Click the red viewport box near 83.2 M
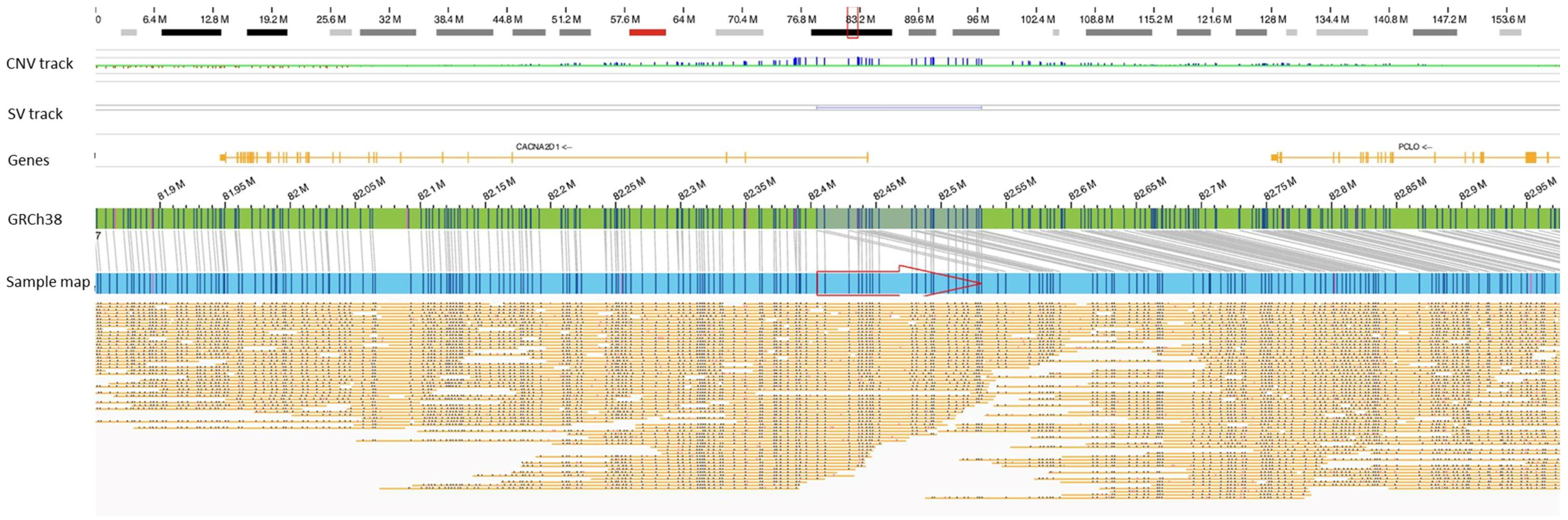 (852, 23)
